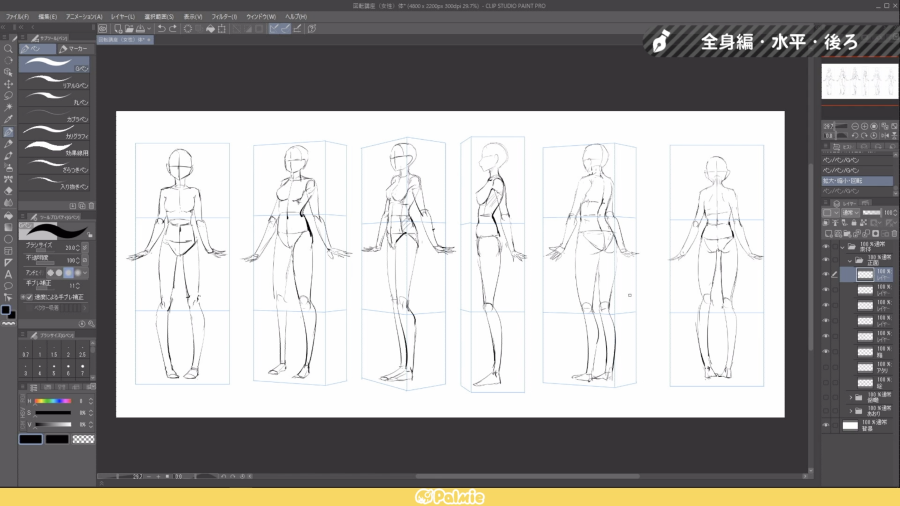Open the Window (ウィンドウ) menu
The width and height of the screenshot is (900, 506).
click(x=261, y=17)
